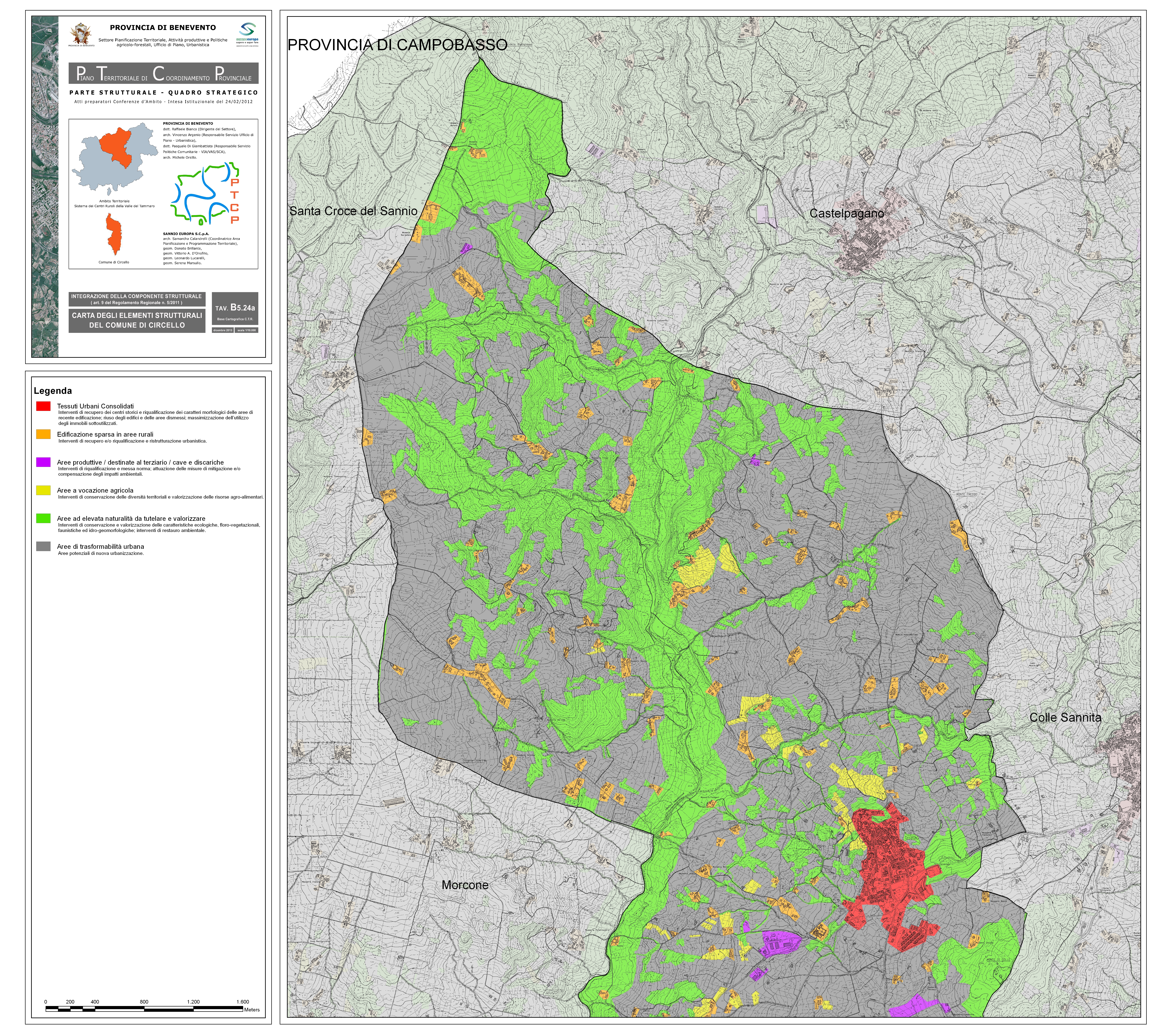Click 'PROVINCIA DI CAMPOBASSO' map label
The width and height of the screenshot is (1176, 1035).
(398, 45)
